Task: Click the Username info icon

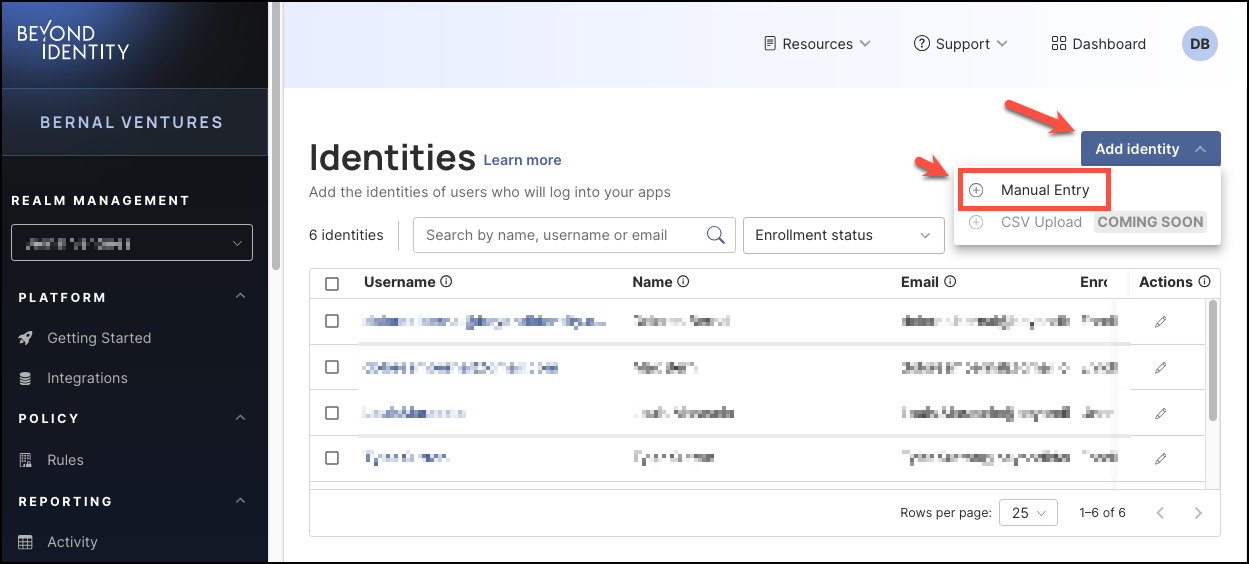Action: point(446,282)
